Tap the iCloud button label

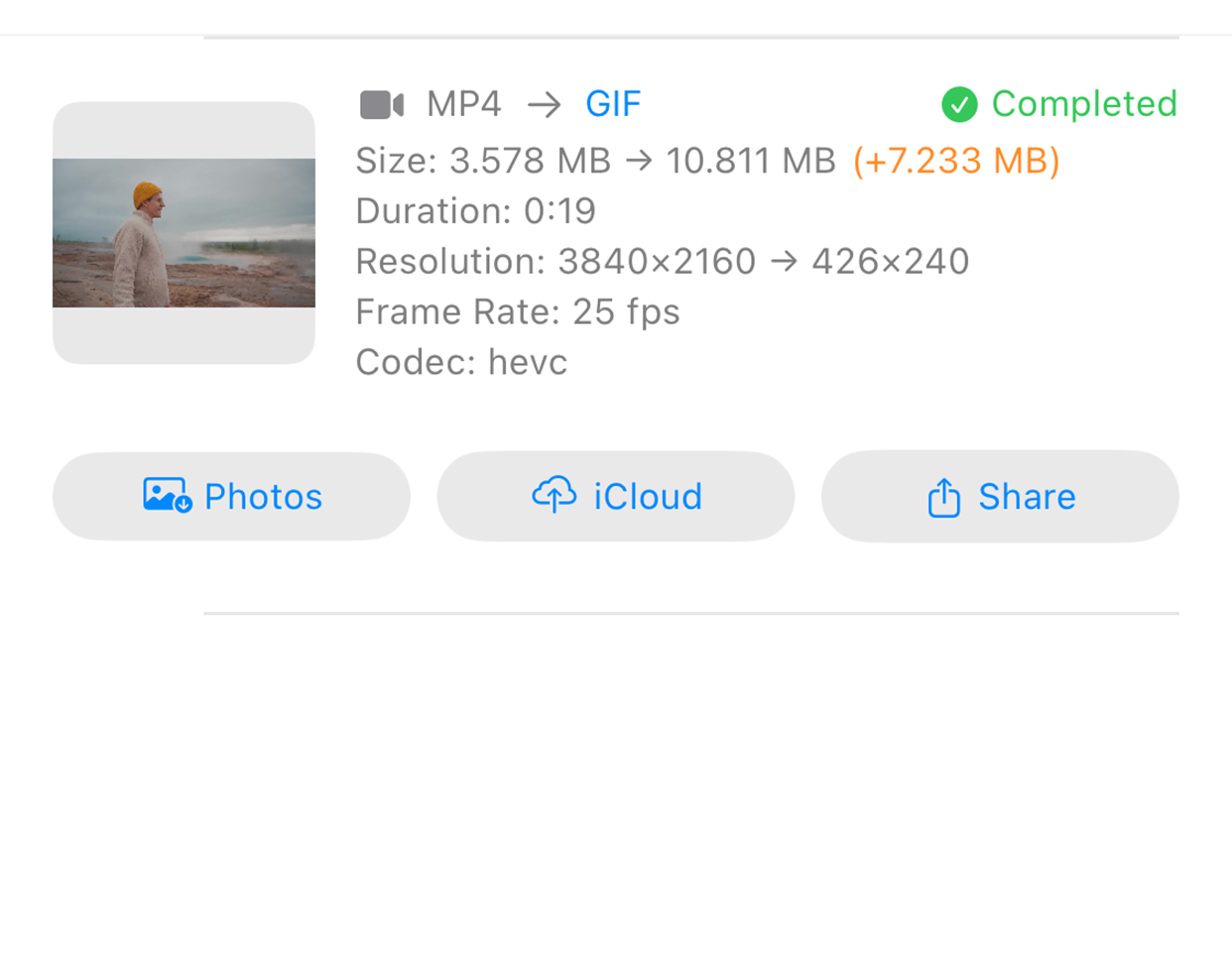click(648, 497)
